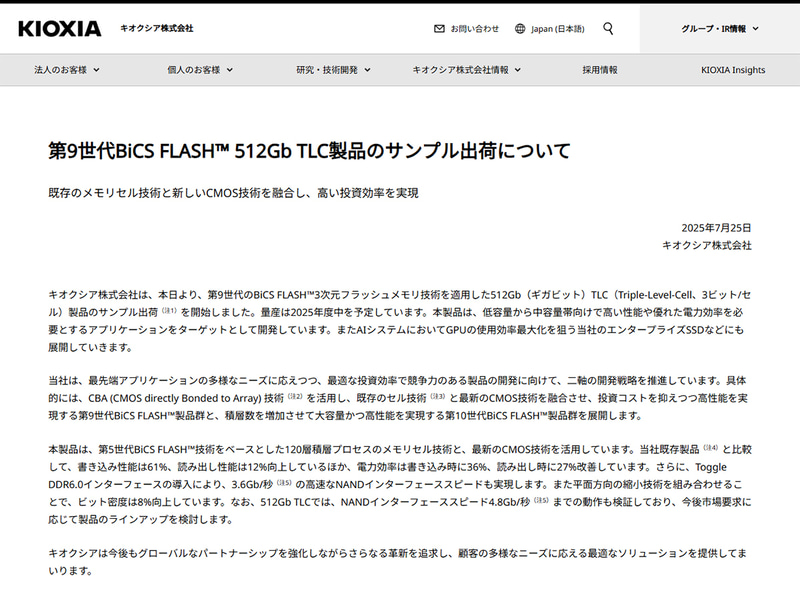The width and height of the screenshot is (800, 600).
Task: Click chevron beside 法人のお客様
Action: click(96, 70)
